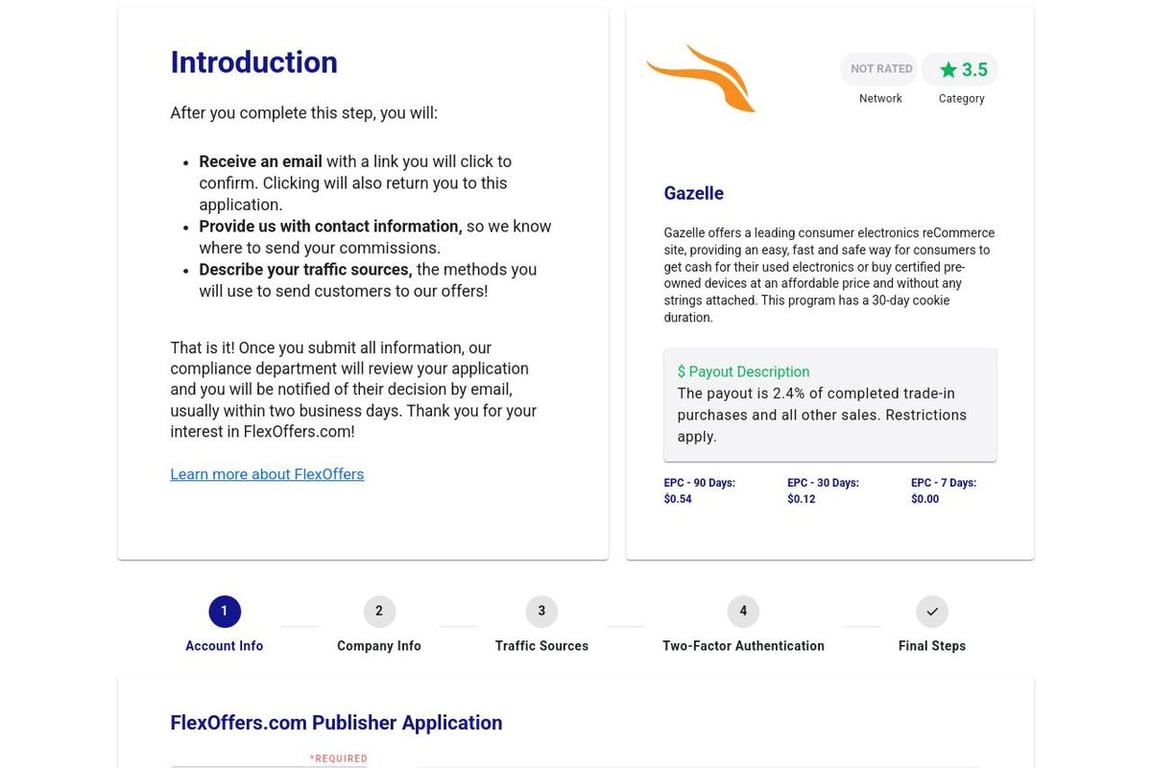The width and height of the screenshot is (1152, 768).
Task: Click the green star rating icon
Action: 948,70
